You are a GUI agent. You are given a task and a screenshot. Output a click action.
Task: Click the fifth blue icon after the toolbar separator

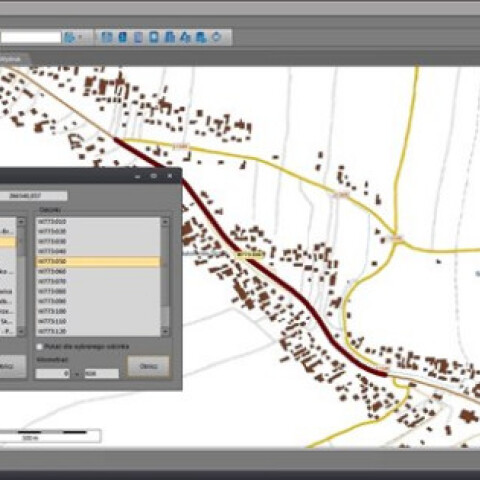tap(170, 37)
